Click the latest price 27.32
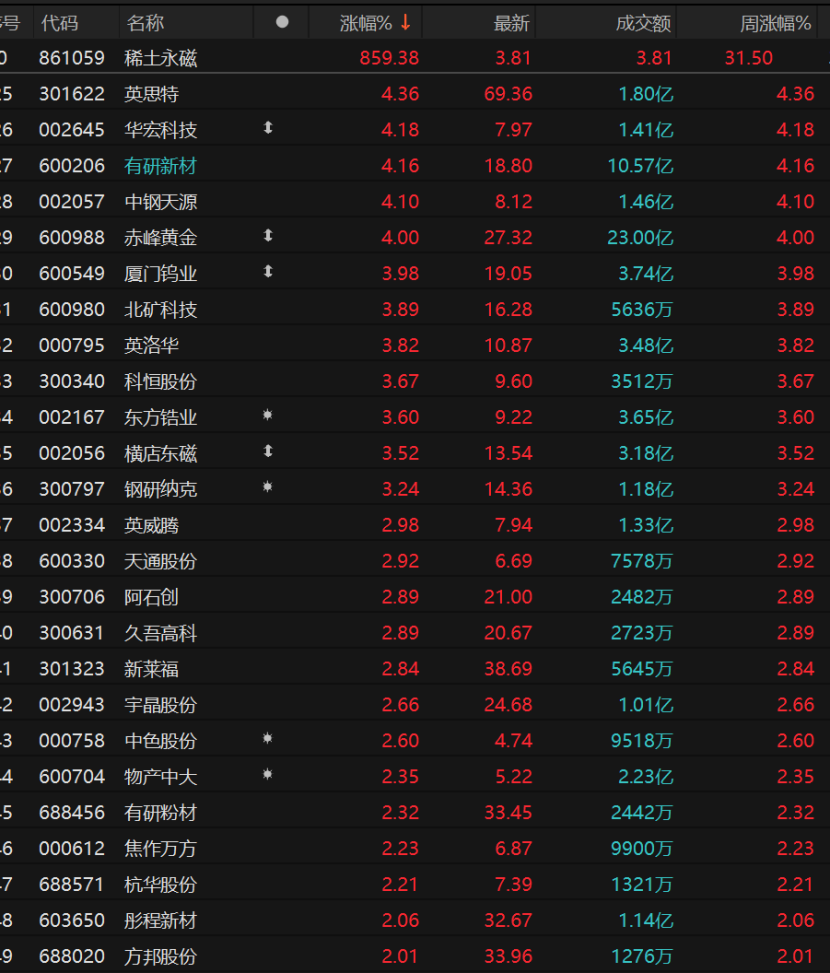The image size is (830, 973). pyautogui.click(x=508, y=238)
